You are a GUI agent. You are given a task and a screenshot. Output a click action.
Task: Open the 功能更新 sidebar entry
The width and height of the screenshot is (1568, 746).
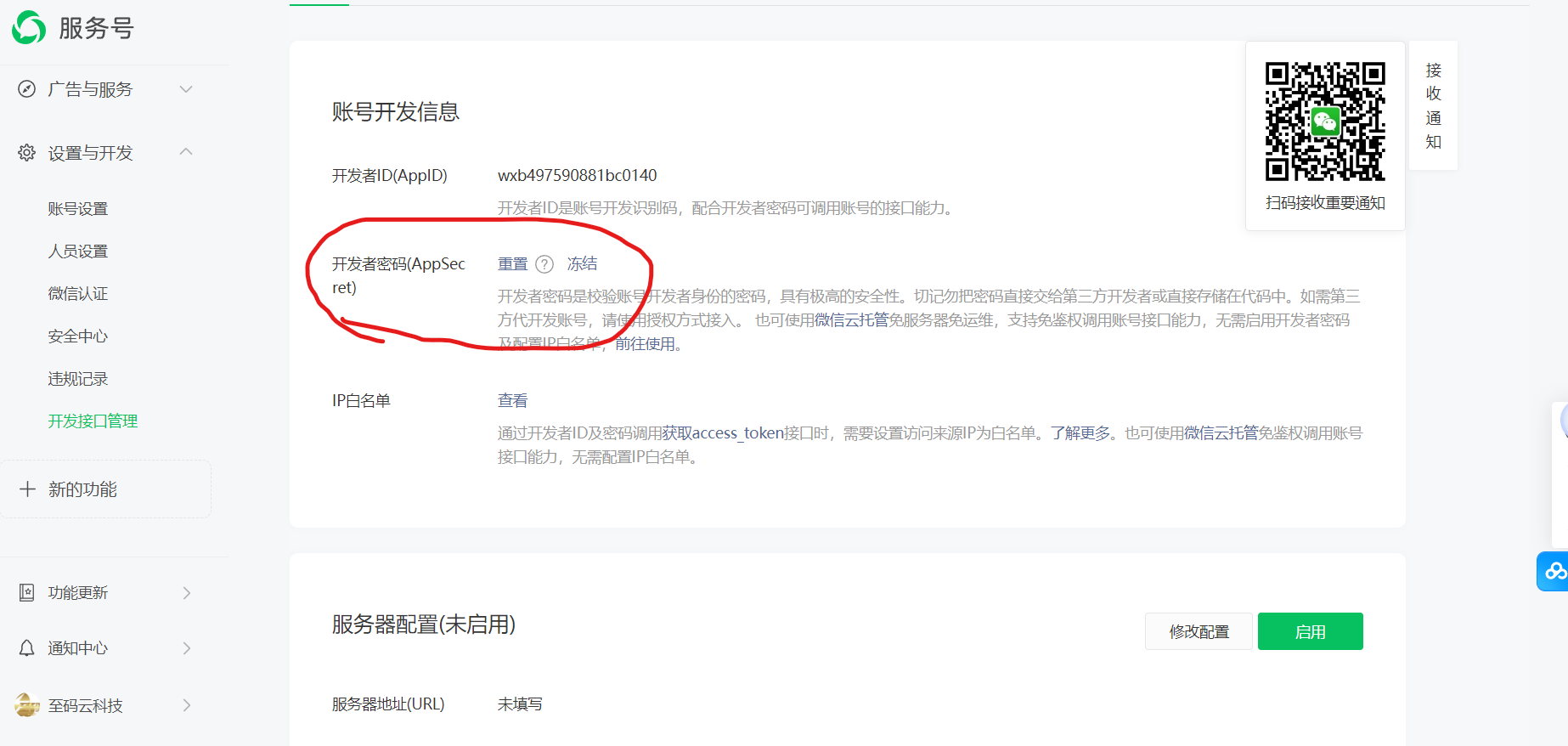tap(78, 593)
